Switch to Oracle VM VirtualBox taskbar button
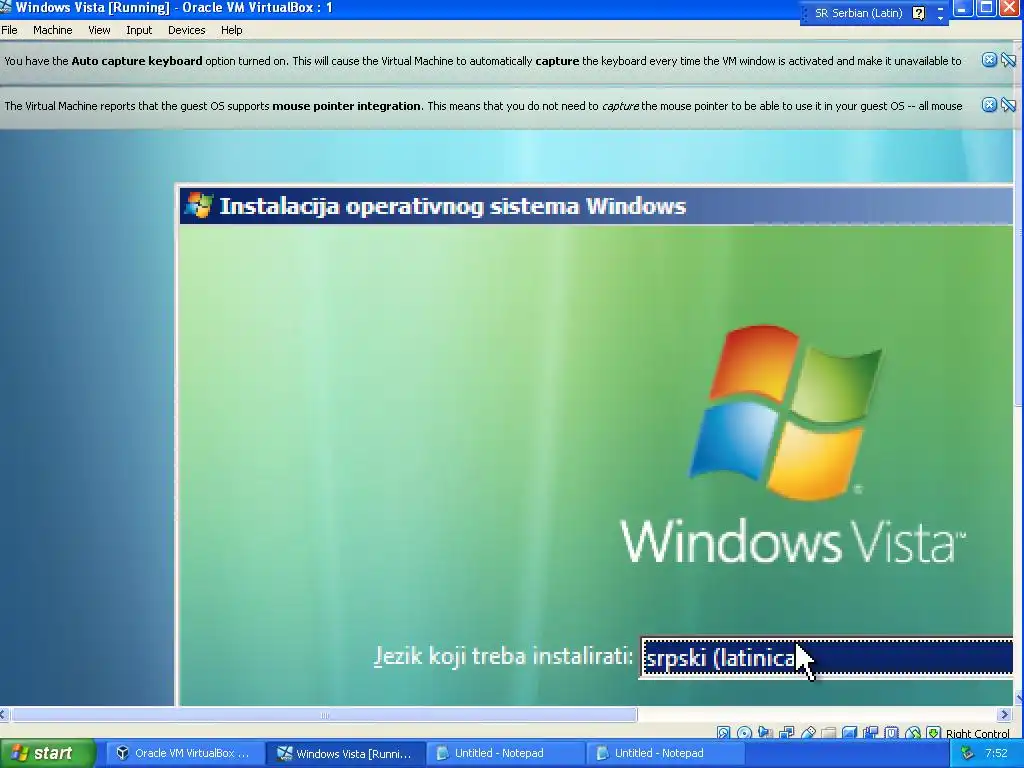Screen dimensions: 1024x768 coord(184,754)
